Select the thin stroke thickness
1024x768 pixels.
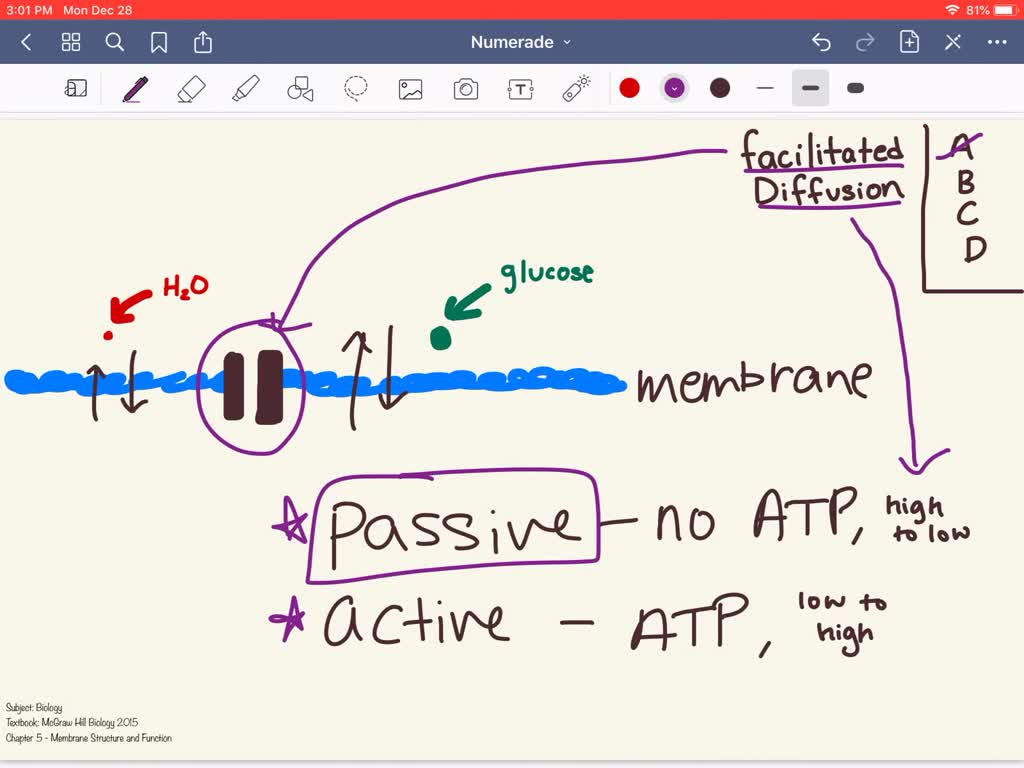point(765,88)
